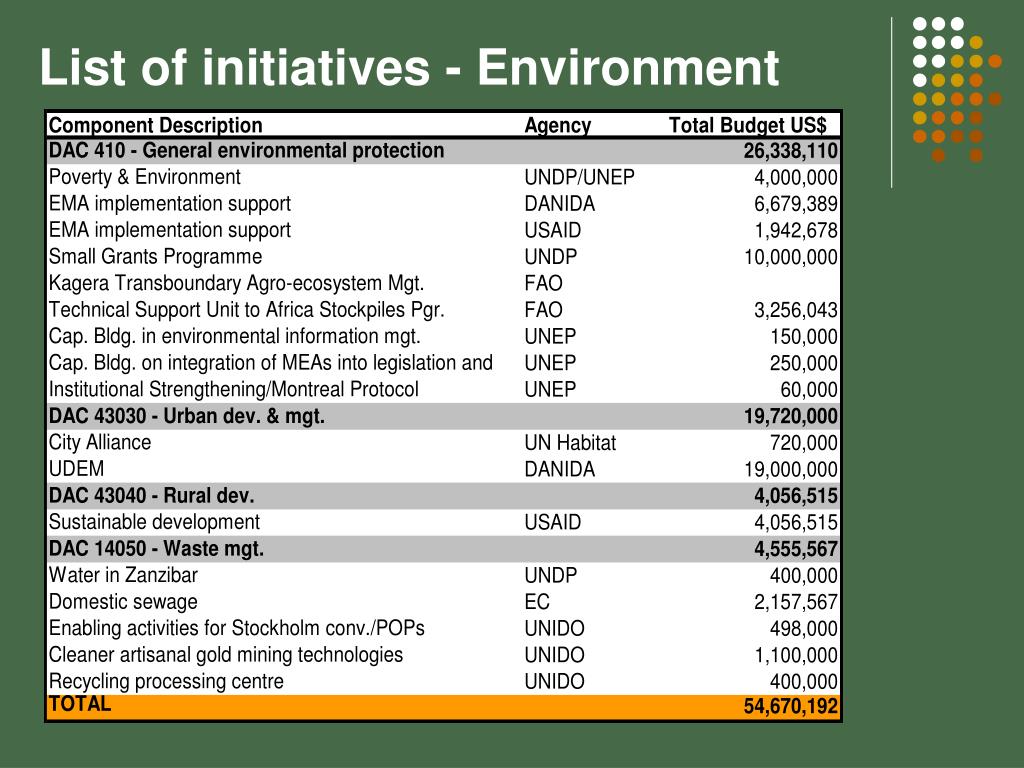
Task: Click the 10,000,000 budget value
Action: pos(790,257)
